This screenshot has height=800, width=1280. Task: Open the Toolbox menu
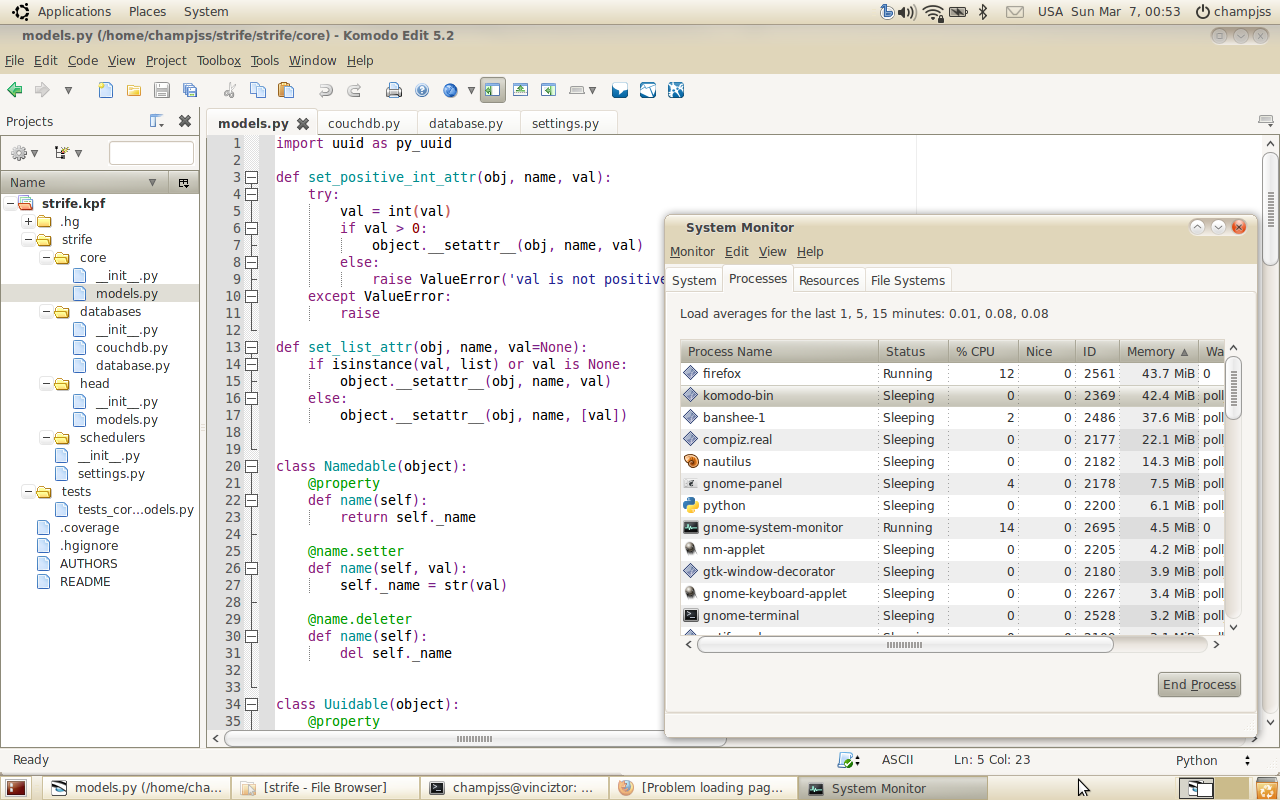coord(218,61)
